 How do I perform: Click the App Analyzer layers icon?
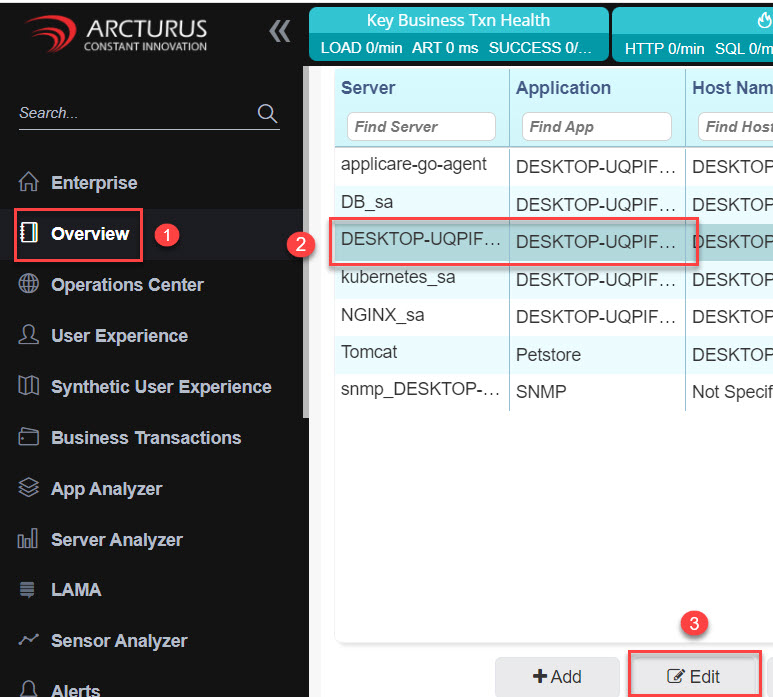[x=29, y=488]
